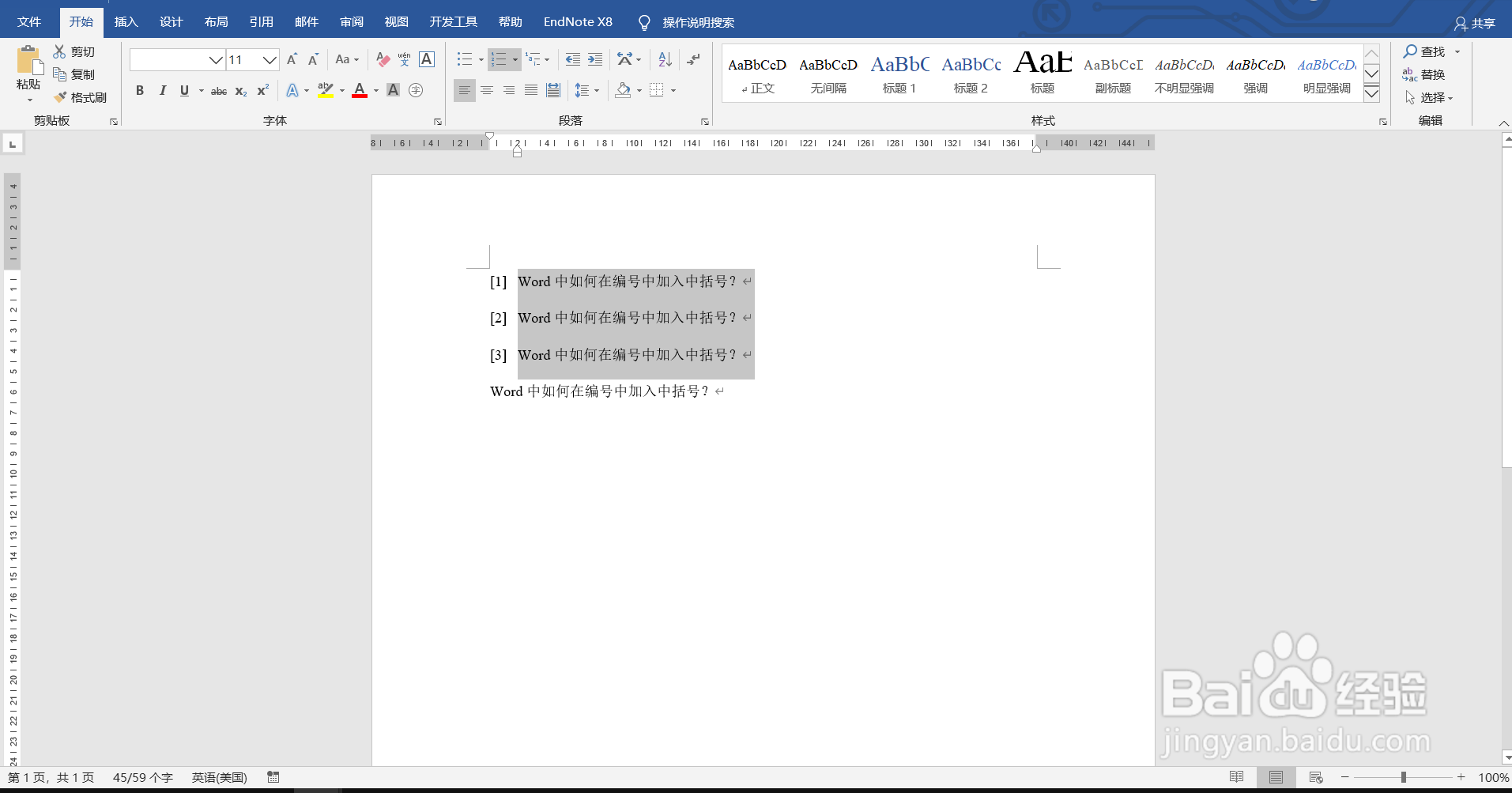This screenshot has width=1512, height=793.
Task: Open the Select dropdown in Editing
Action: (1429, 97)
